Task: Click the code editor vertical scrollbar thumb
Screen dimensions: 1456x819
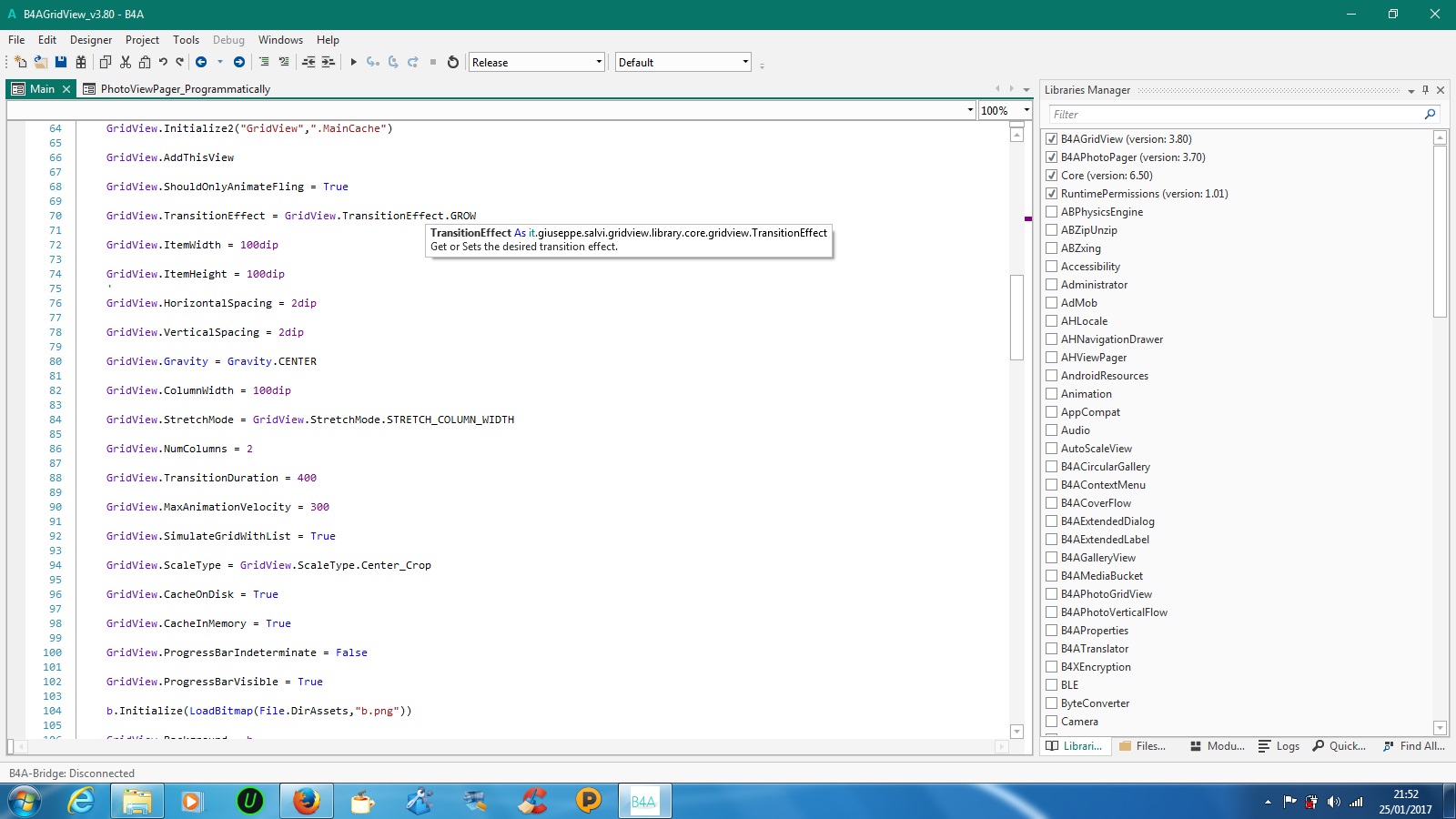Action: [1017, 317]
